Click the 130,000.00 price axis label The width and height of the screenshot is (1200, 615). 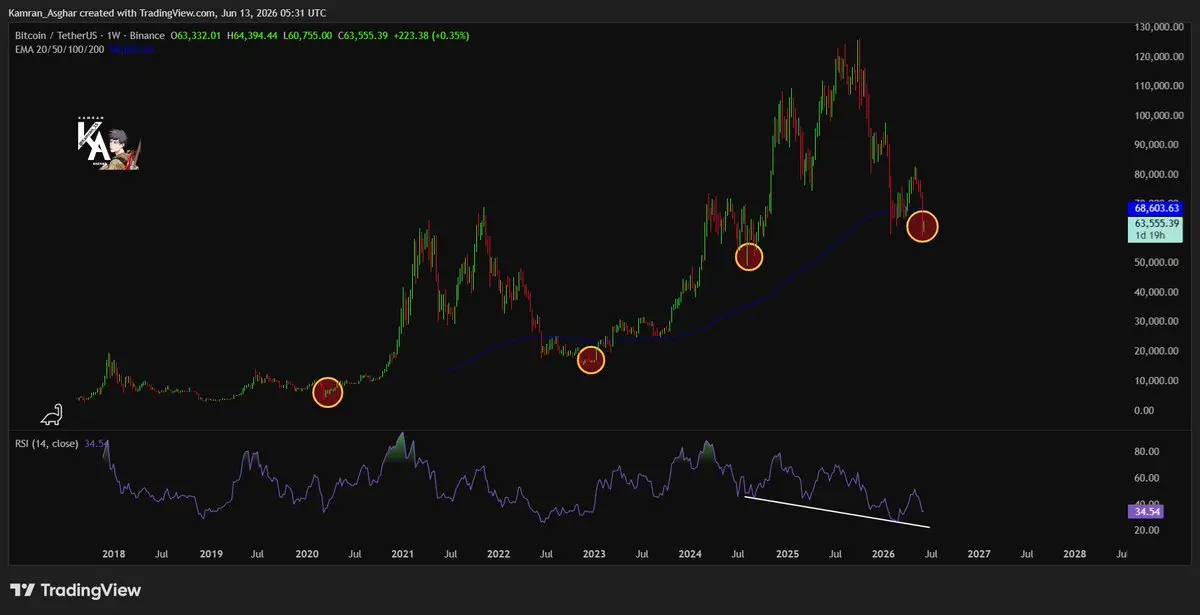point(1160,26)
